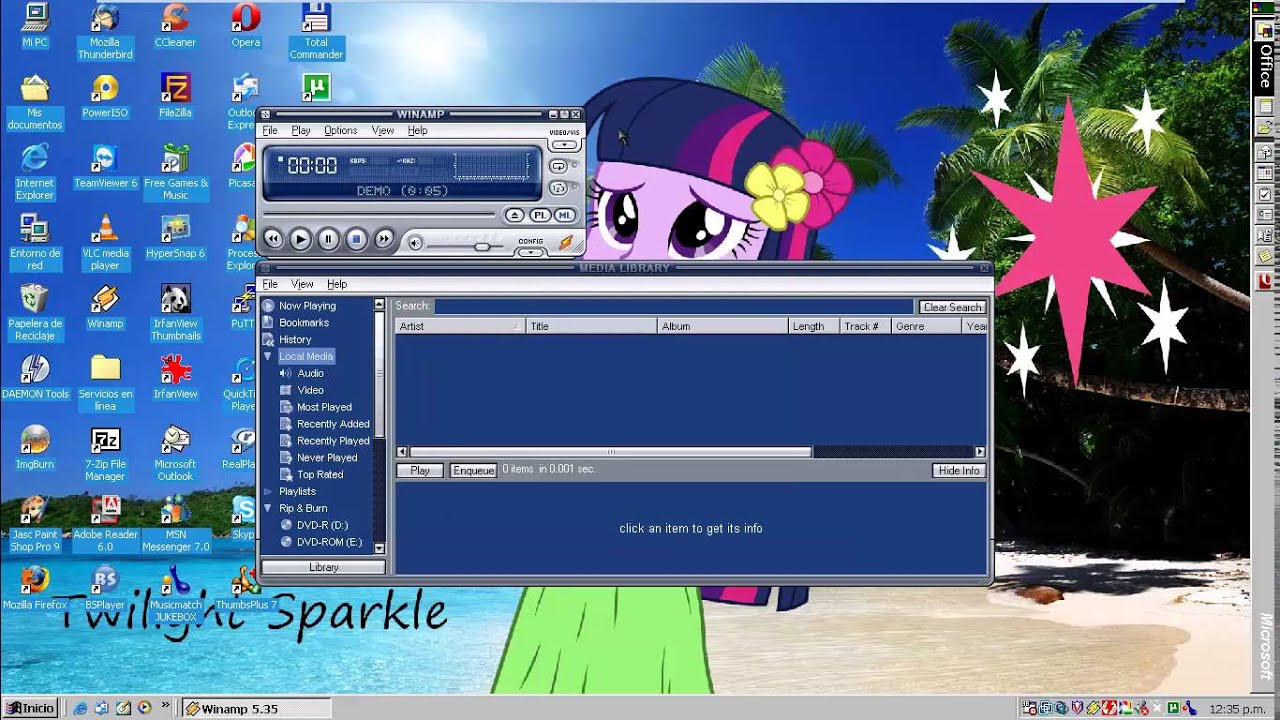This screenshot has height=720, width=1280.
Task: Toggle repeat mode in Winamp
Action: point(559,166)
